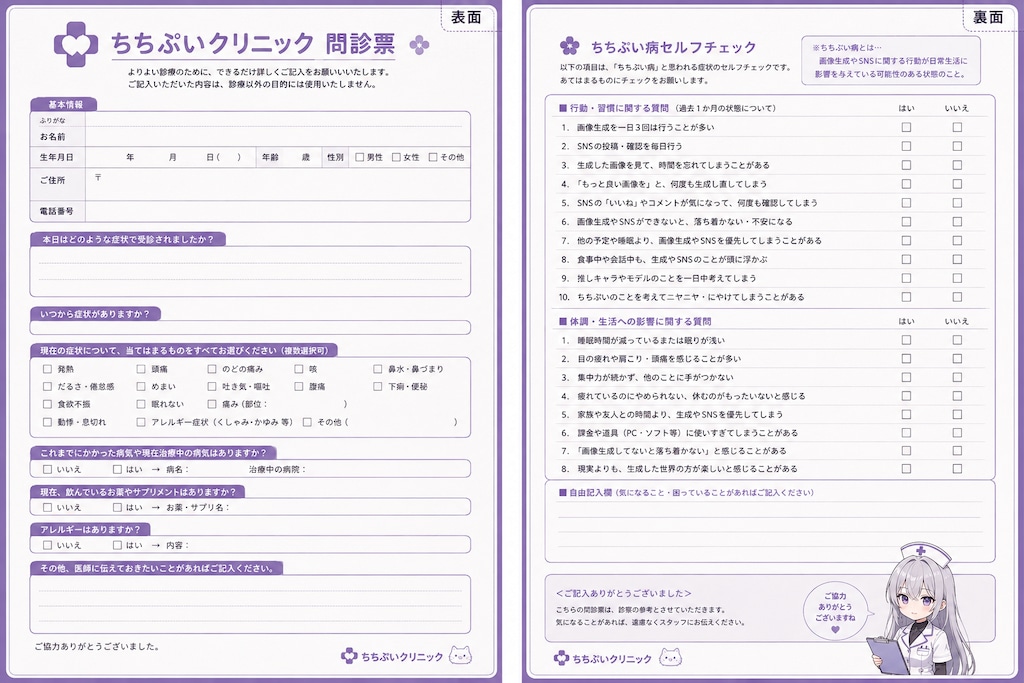Click the flower icon before ちちぷい病セルフチェック
Screen dimensions: 1024x683
(569, 46)
